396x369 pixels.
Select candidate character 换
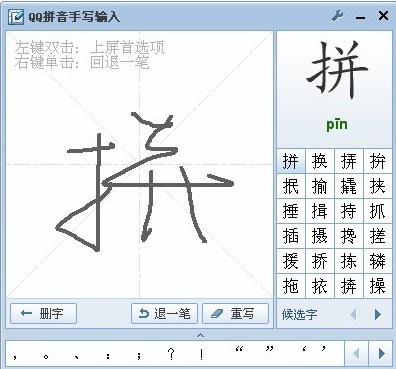tap(320, 161)
